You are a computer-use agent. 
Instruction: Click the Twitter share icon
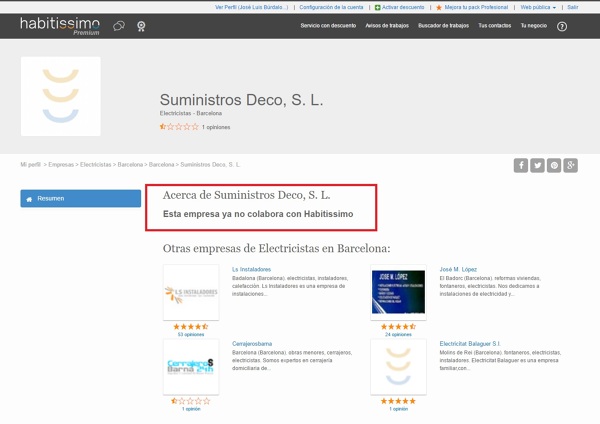(x=537, y=165)
